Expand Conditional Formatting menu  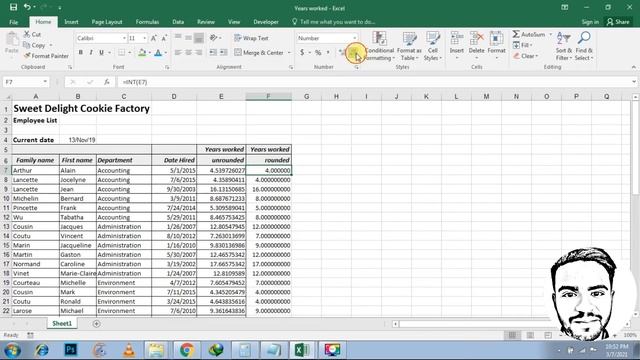pyautogui.click(x=379, y=46)
